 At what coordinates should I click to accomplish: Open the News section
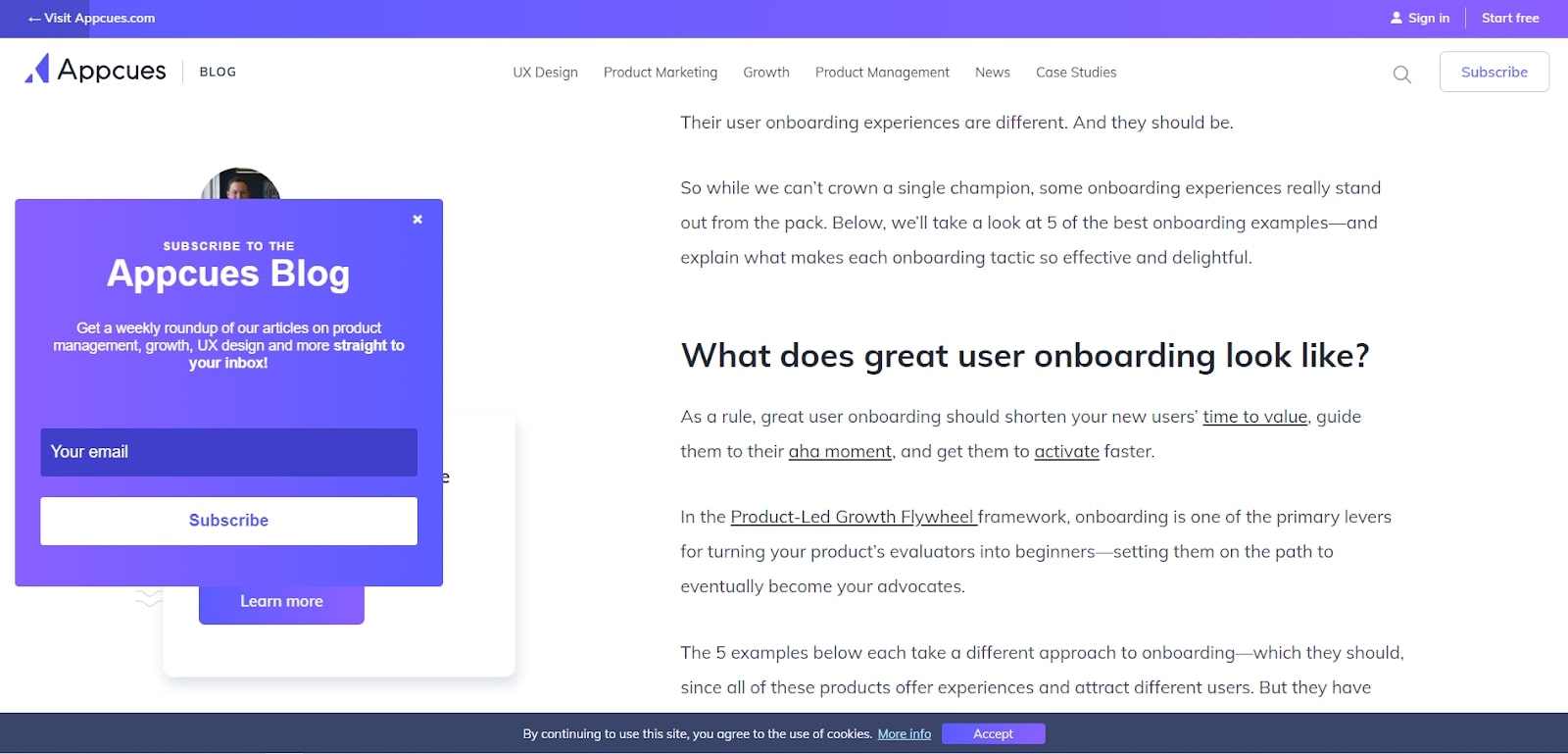pos(992,73)
